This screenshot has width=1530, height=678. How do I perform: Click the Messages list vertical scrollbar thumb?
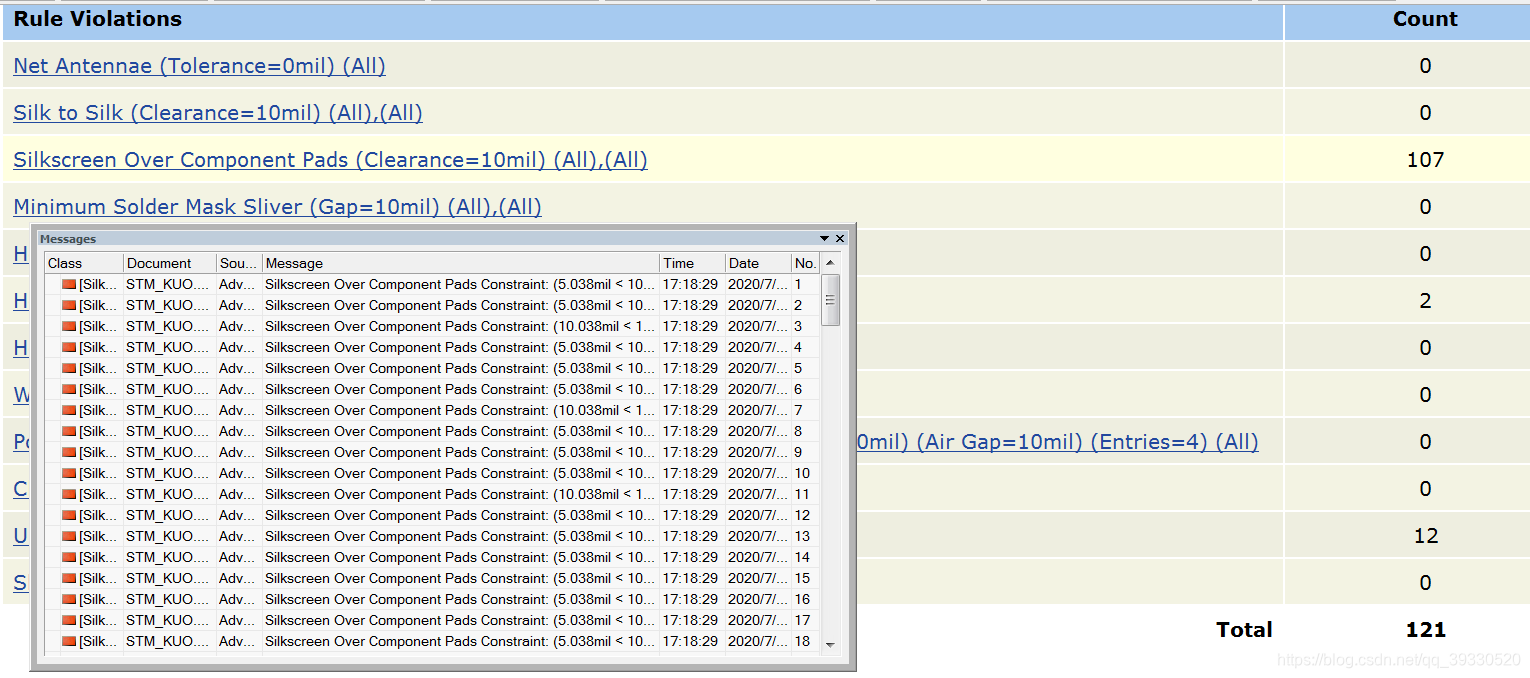click(x=830, y=299)
